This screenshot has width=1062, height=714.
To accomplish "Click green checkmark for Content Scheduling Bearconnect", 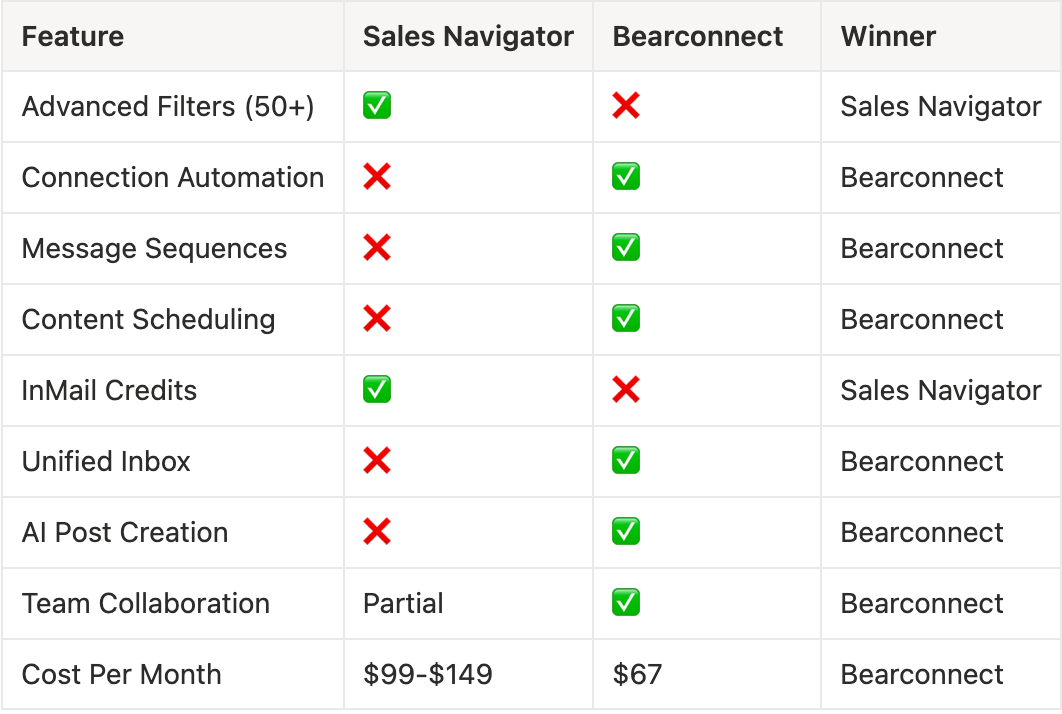I will pyautogui.click(x=626, y=319).
